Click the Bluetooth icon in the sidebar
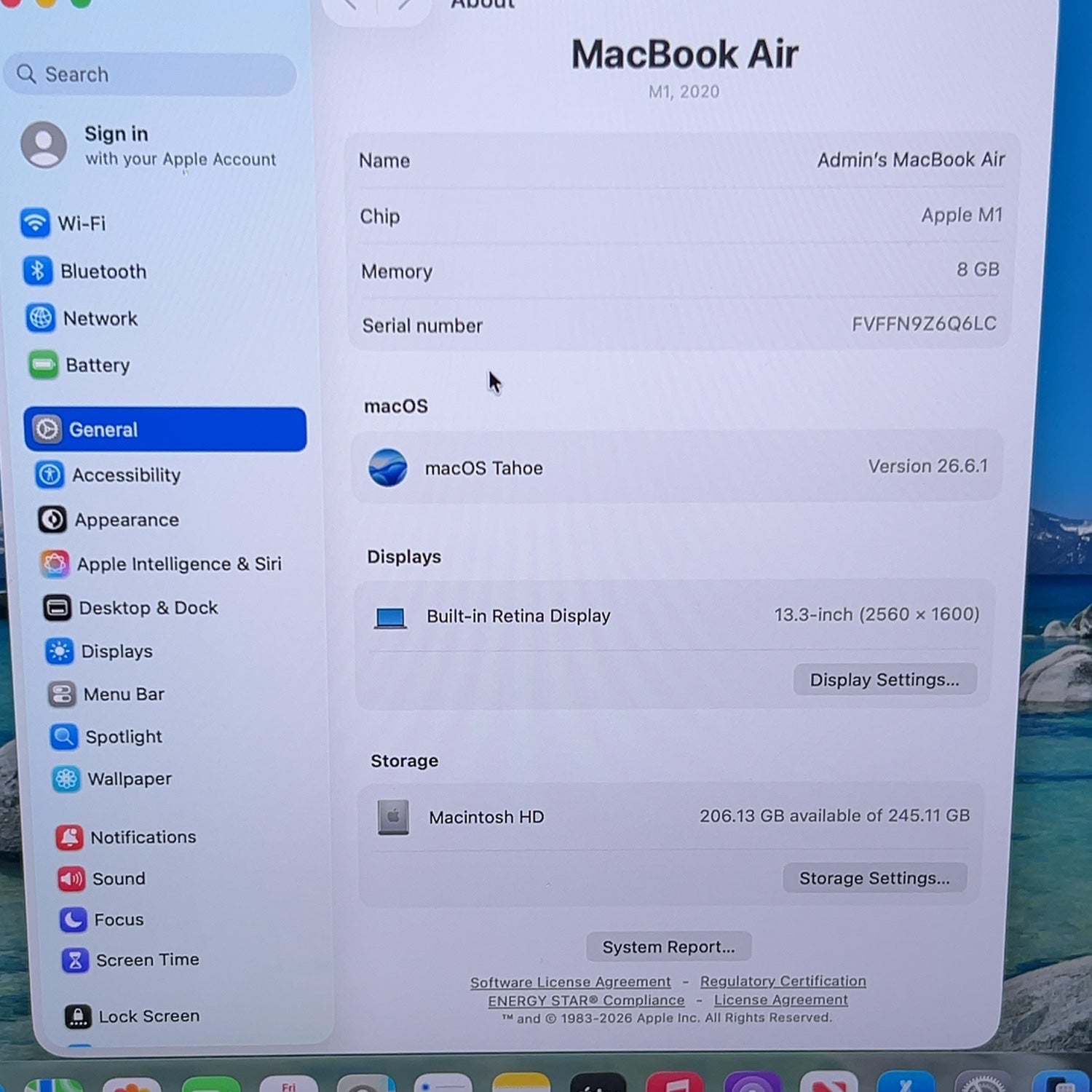The width and height of the screenshot is (1092, 1092). (38, 271)
